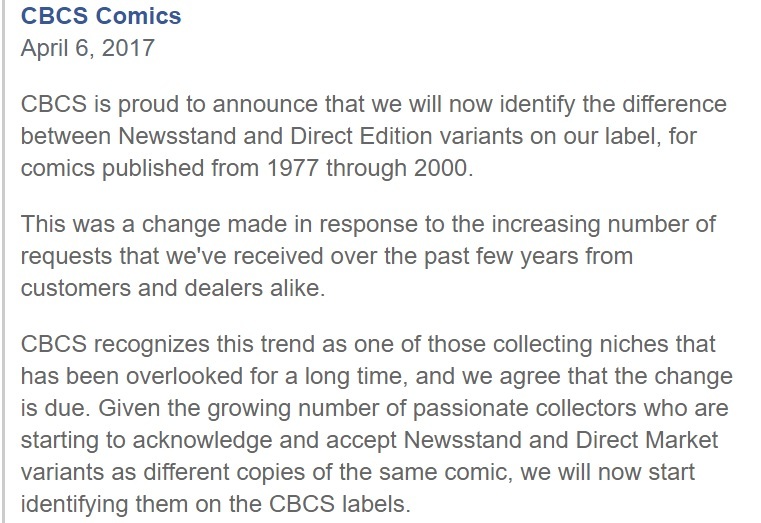Click the phrase 'Direct Market' in the last paragraph
Image resolution: width=761 pixels, height=523 pixels.
[x=647, y=440]
